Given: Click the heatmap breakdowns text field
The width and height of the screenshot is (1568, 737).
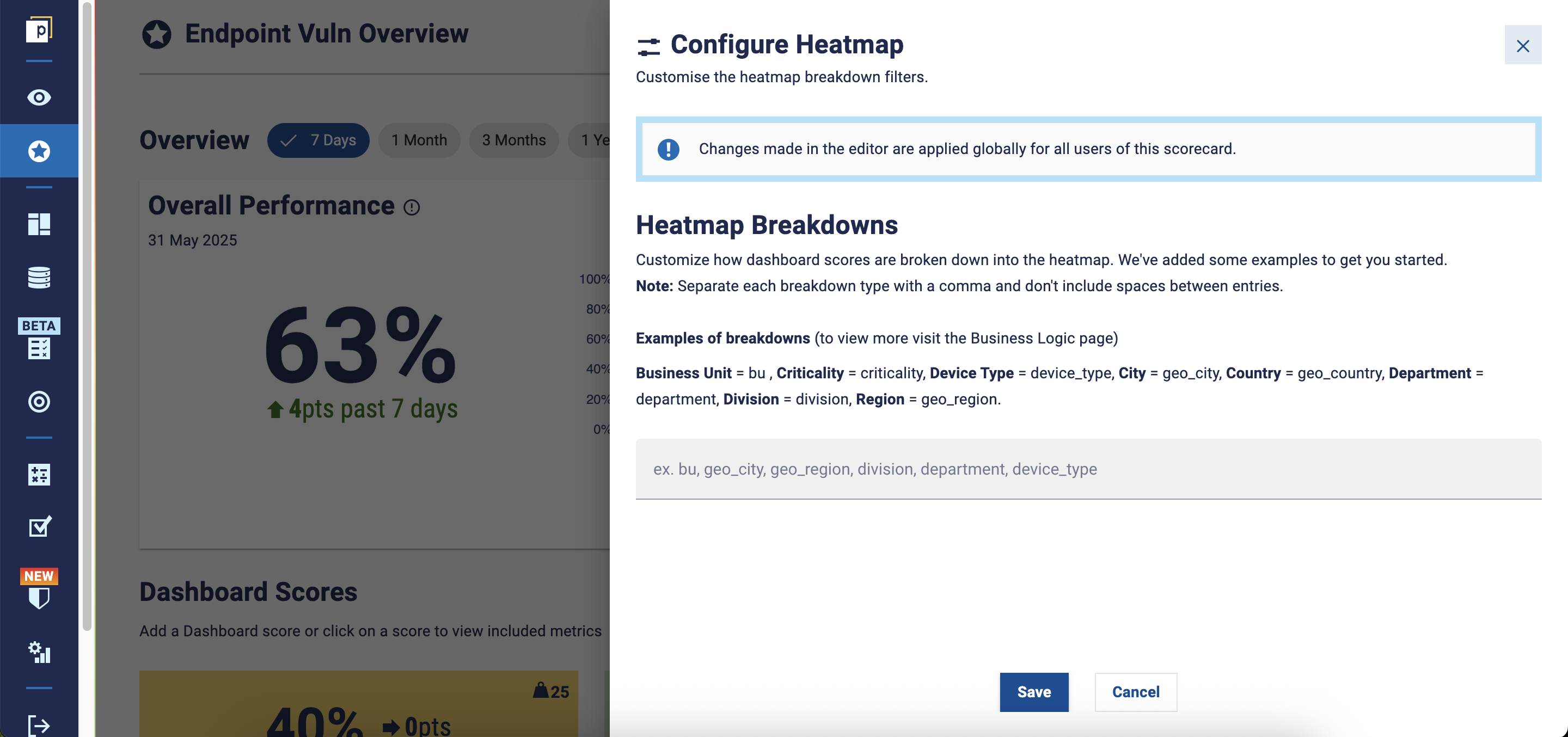Looking at the screenshot, I should point(1088,469).
